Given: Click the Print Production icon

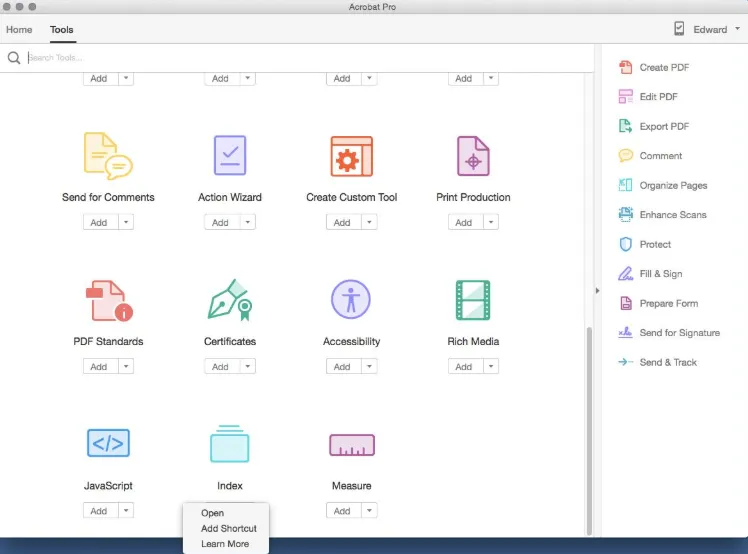Looking at the screenshot, I should (473, 156).
